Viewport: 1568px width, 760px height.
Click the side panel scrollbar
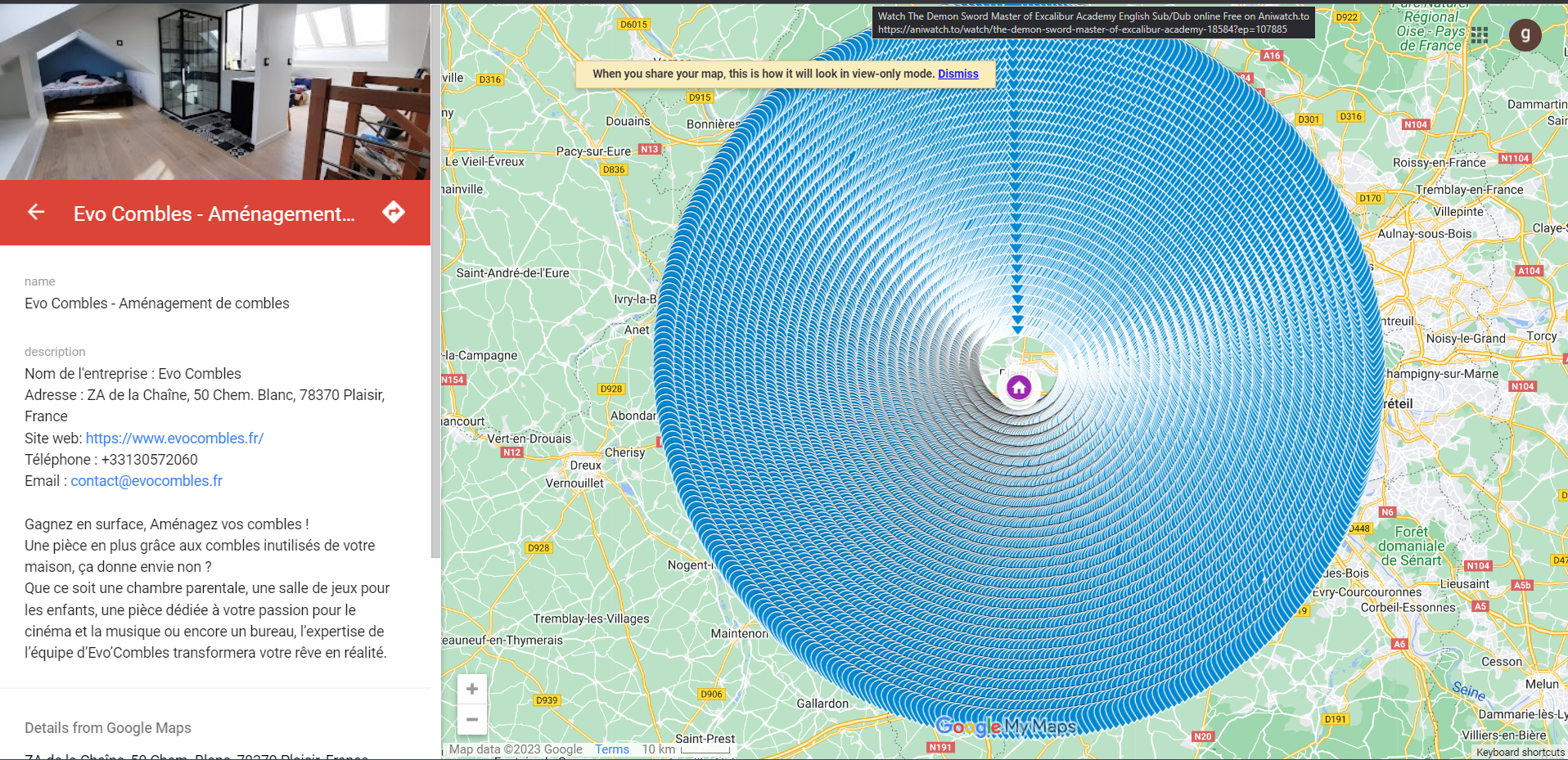pos(435,327)
